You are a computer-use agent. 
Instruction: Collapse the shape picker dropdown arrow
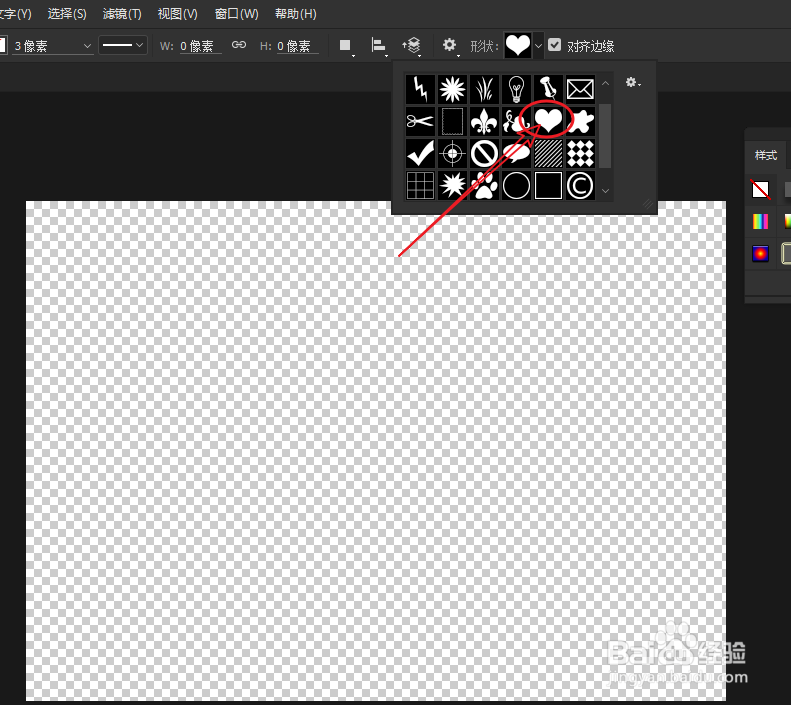pyautogui.click(x=538, y=46)
